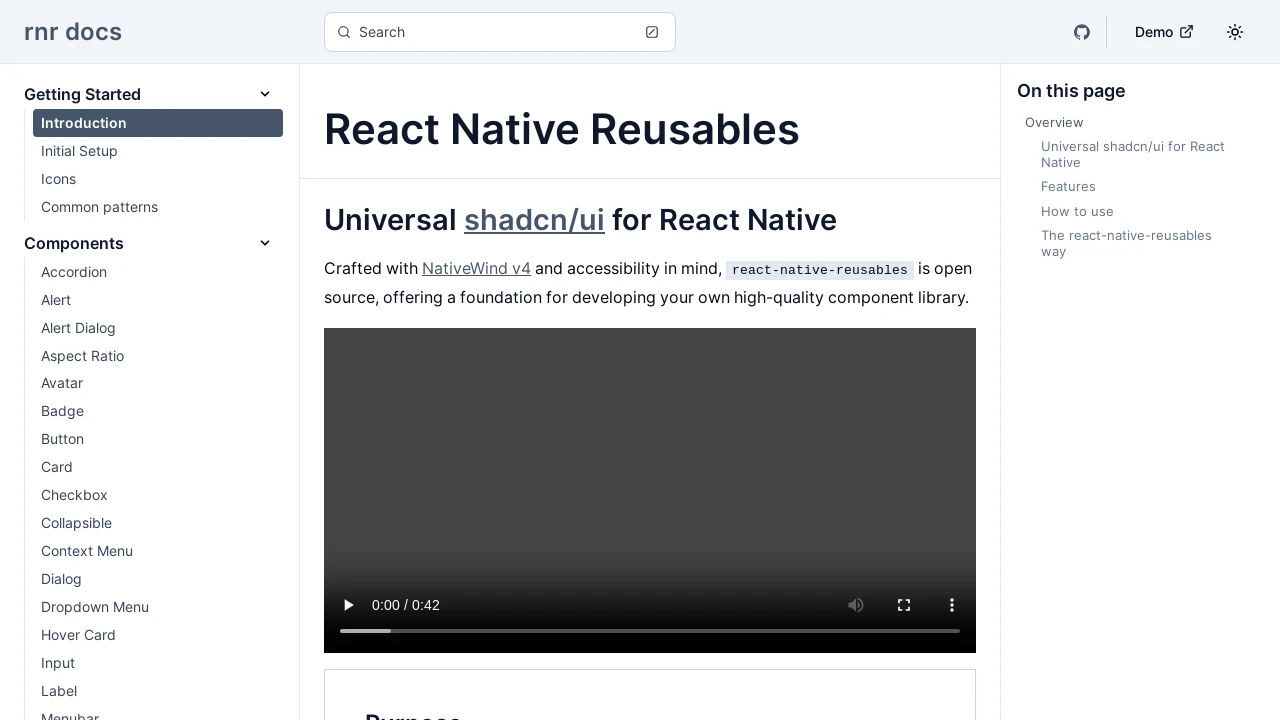The width and height of the screenshot is (1280, 720).
Task: Jump to How to use section
Action: click(1077, 211)
